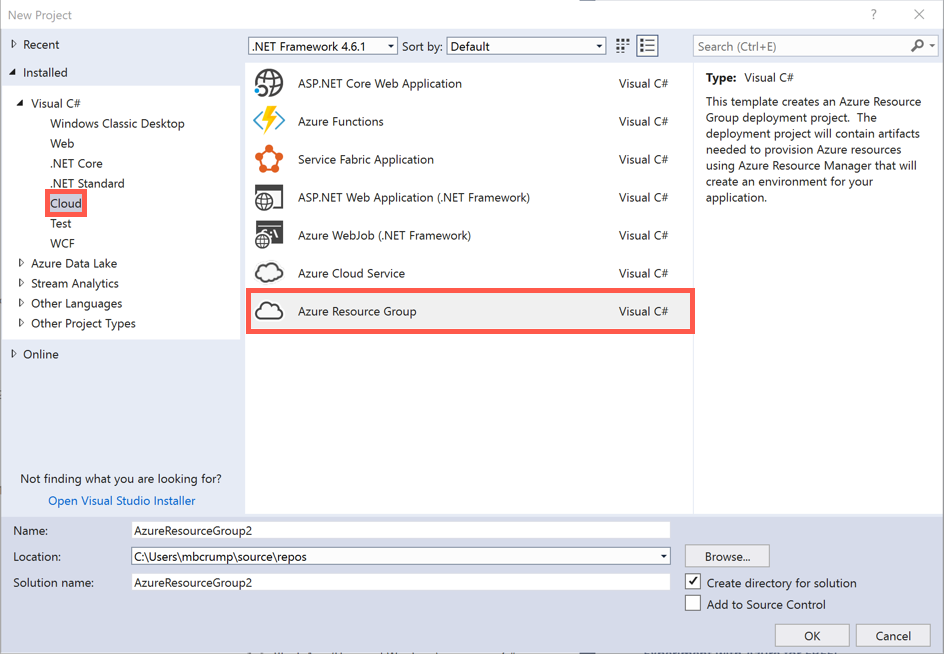Select Azure WebJob (.NET Framework) template name

coord(384,235)
